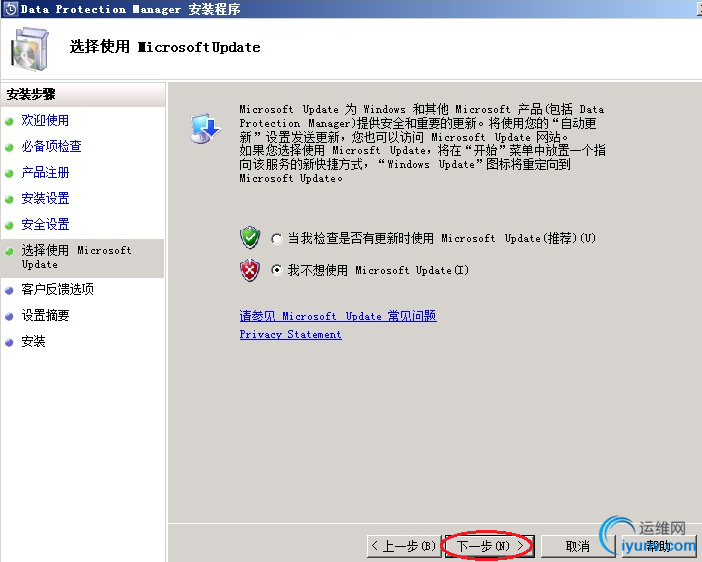Click blue bullet beside 客户反馈选项
Viewport: 702px width, 562px height.
(x=9, y=290)
